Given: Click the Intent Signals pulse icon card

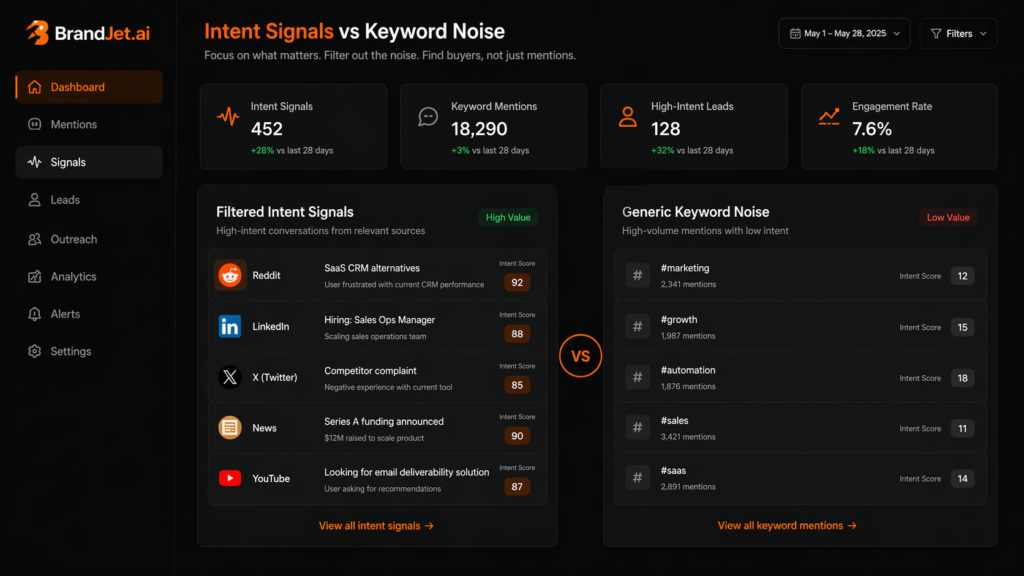Looking at the screenshot, I should click(x=228, y=117).
